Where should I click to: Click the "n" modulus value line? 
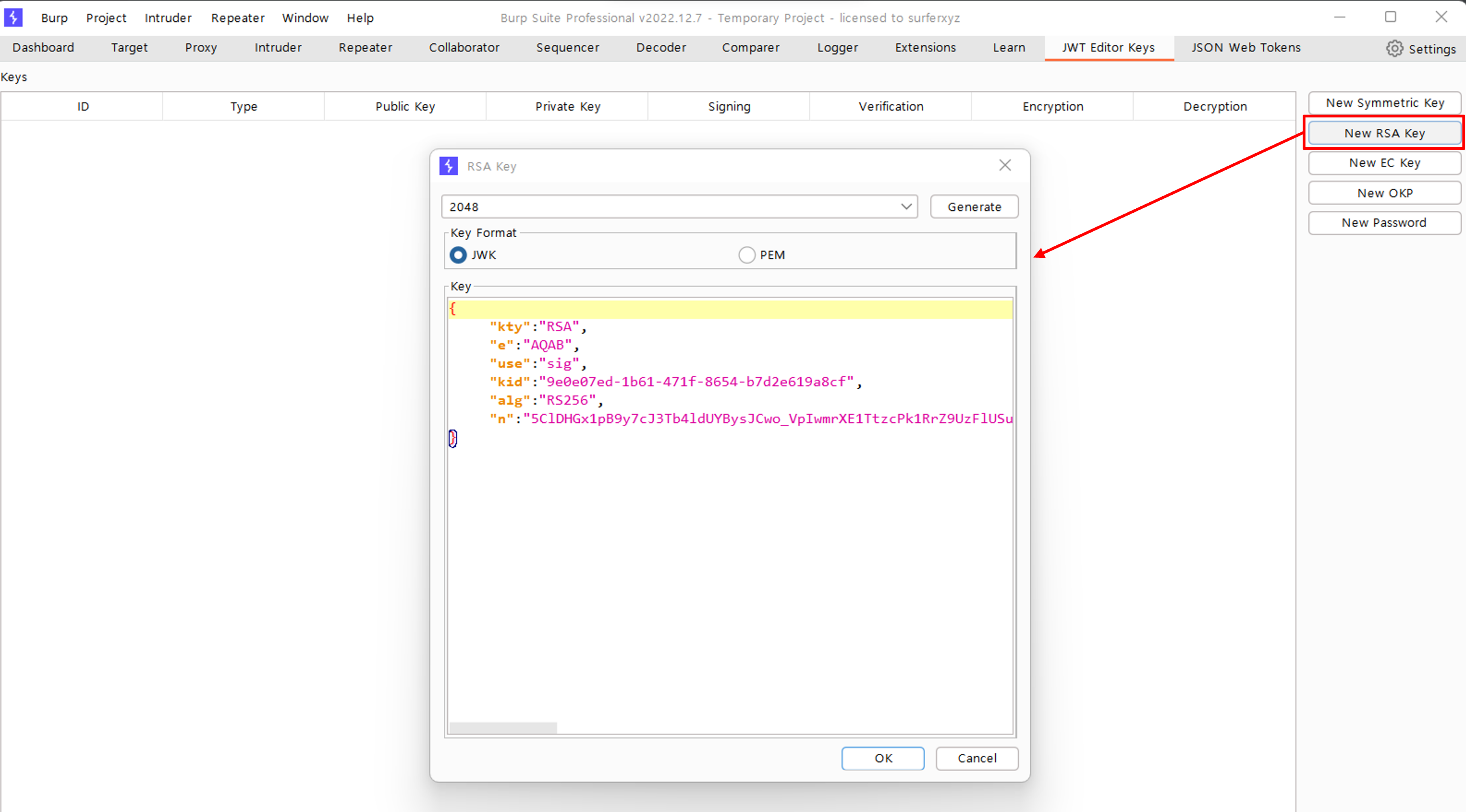point(751,419)
